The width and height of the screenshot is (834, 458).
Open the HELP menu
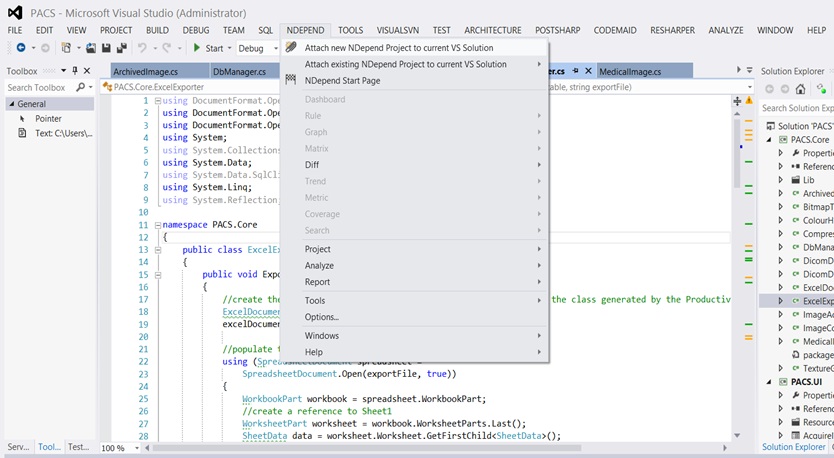click(x=816, y=30)
